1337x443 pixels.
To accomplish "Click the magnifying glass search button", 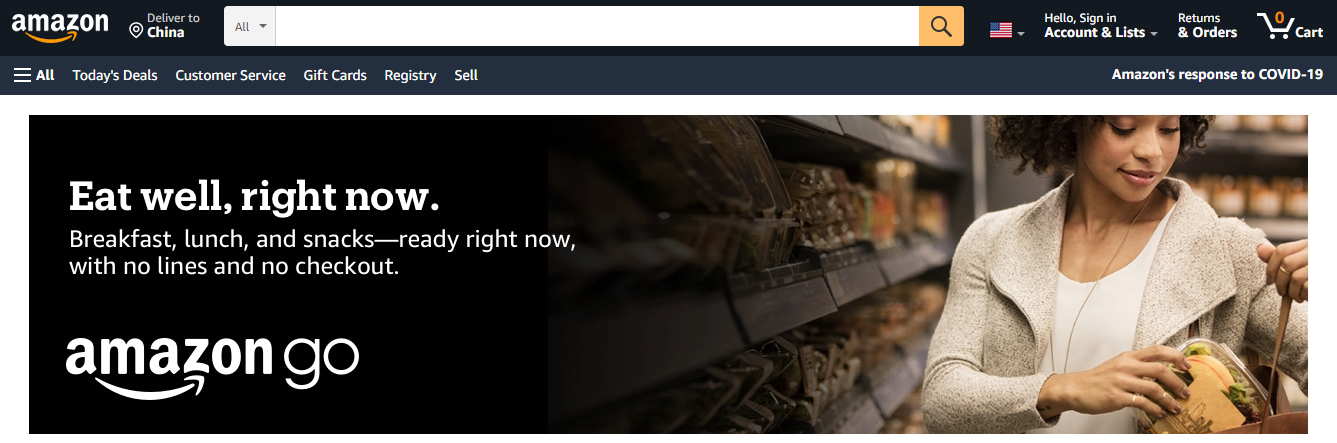I will tap(941, 26).
